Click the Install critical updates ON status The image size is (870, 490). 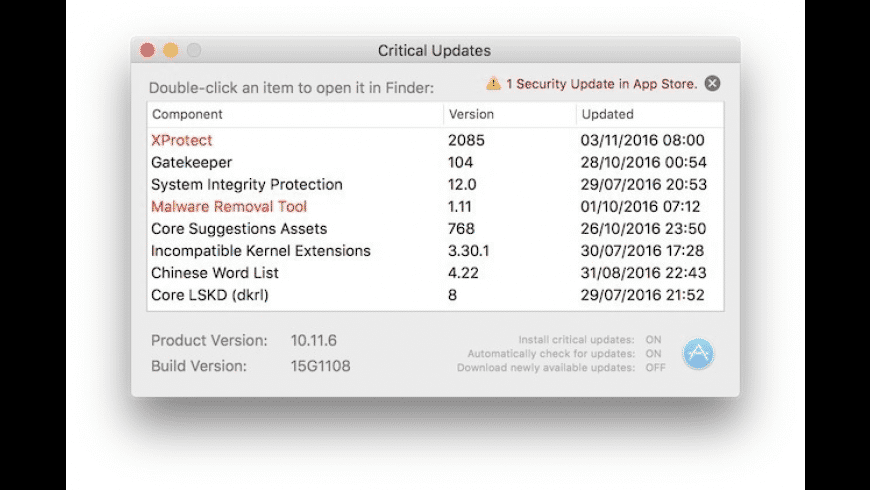(x=653, y=340)
